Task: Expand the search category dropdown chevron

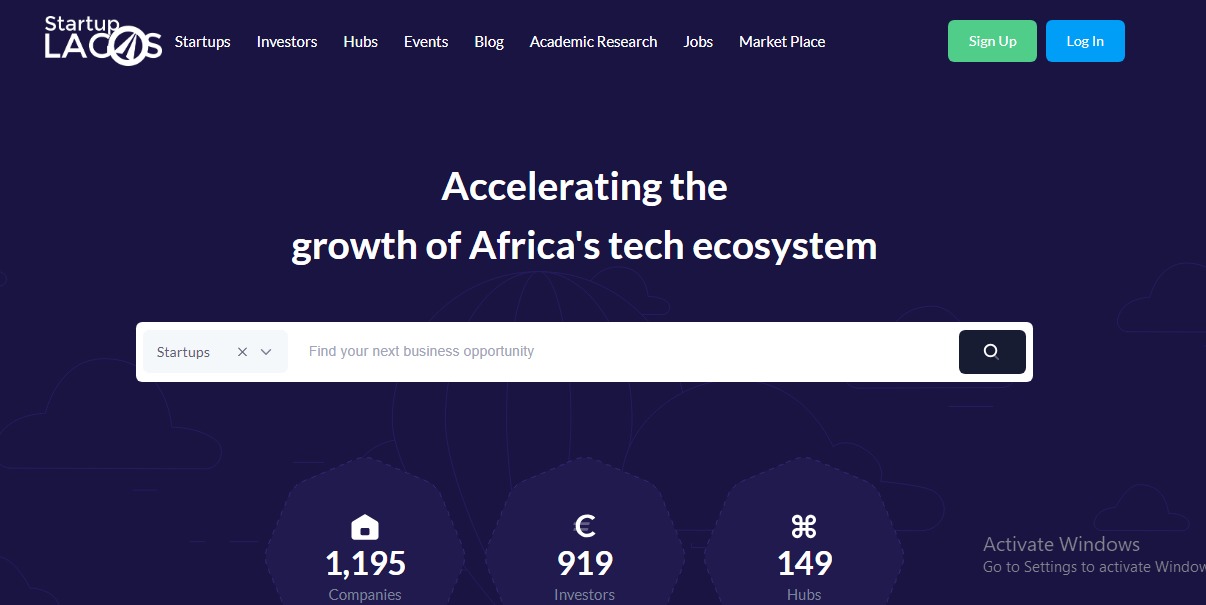Action: coord(266,352)
